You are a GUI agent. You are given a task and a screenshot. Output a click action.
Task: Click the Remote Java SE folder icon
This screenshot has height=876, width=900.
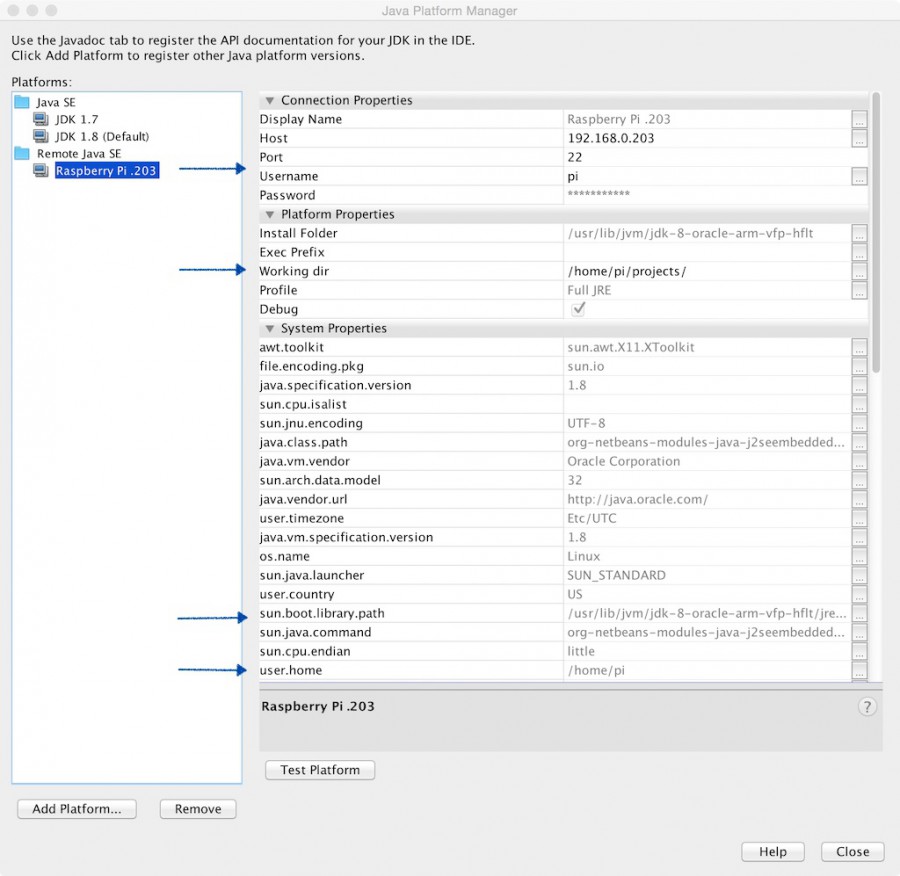tap(22, 153)
